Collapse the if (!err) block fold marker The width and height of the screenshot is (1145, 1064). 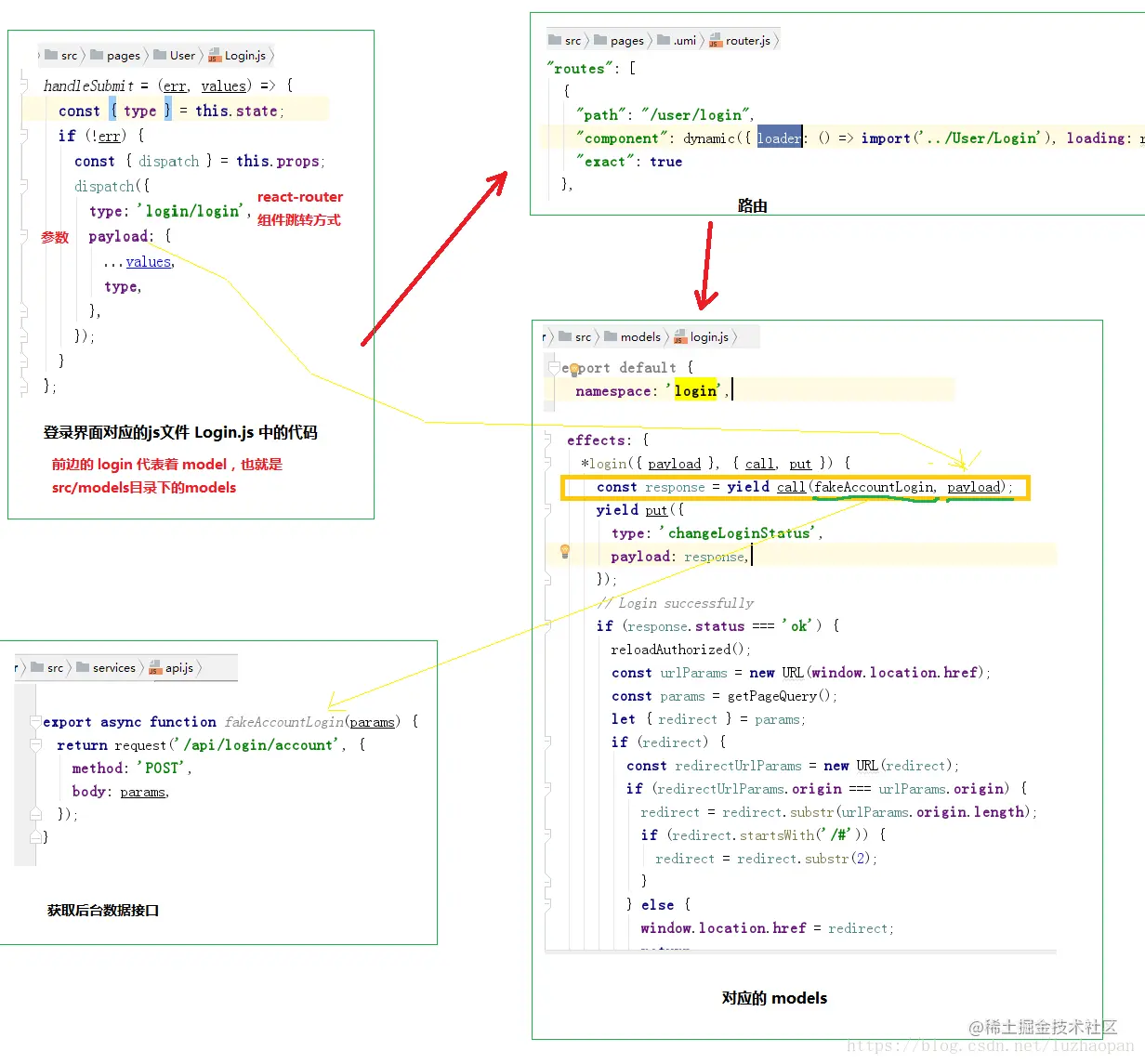[24, 136]
